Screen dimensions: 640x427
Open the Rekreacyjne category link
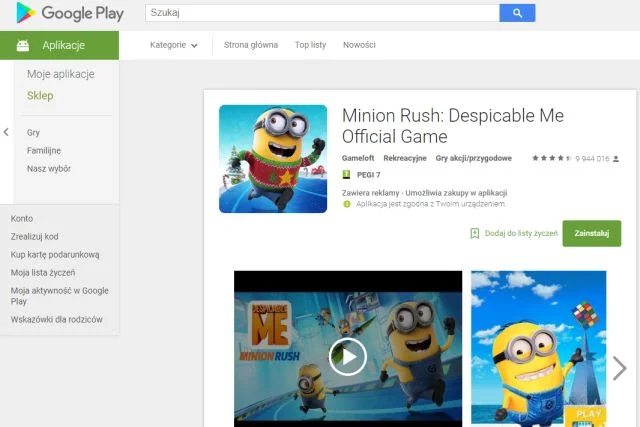pyautogui.click(x=405, y=158)
